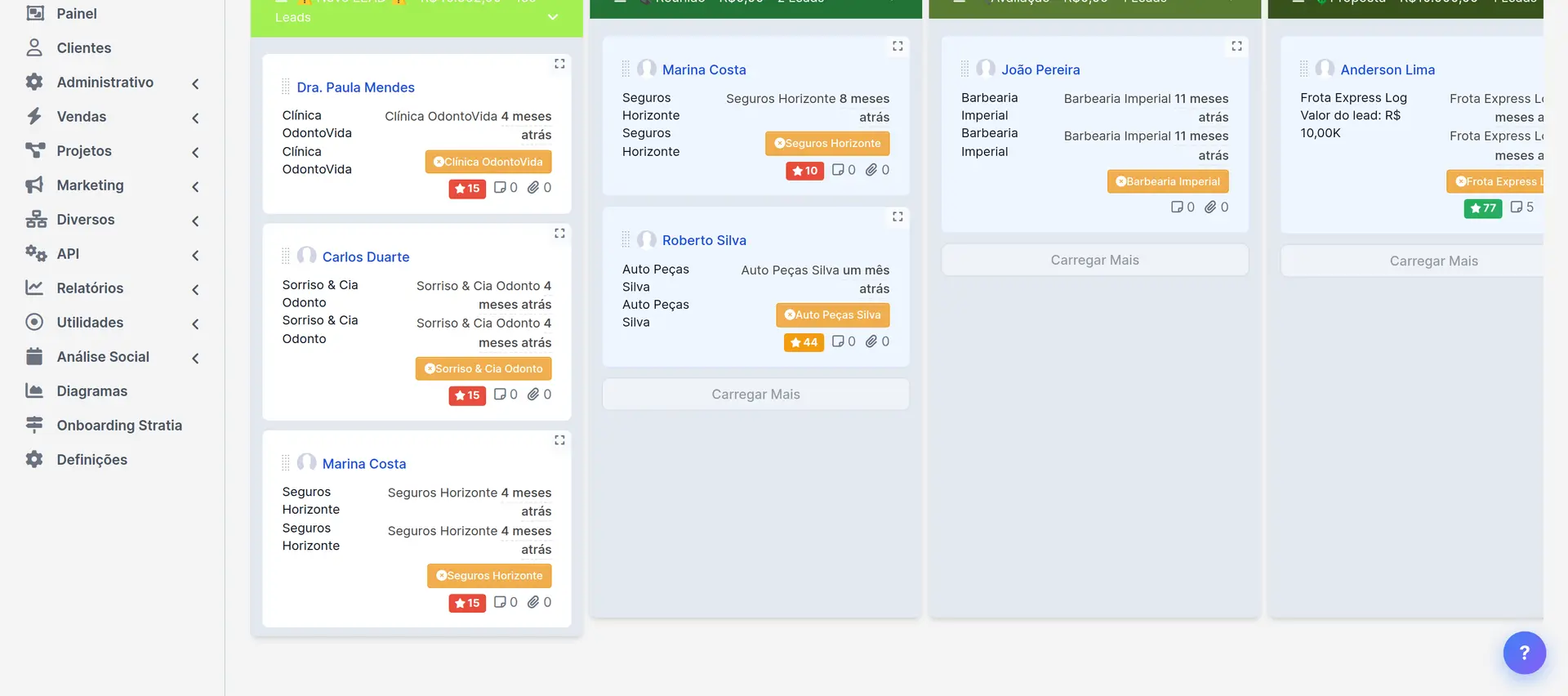The image size is (1568, 696).
Task: Open Roberto Silva lead
Action: click(x=704, y=240)
